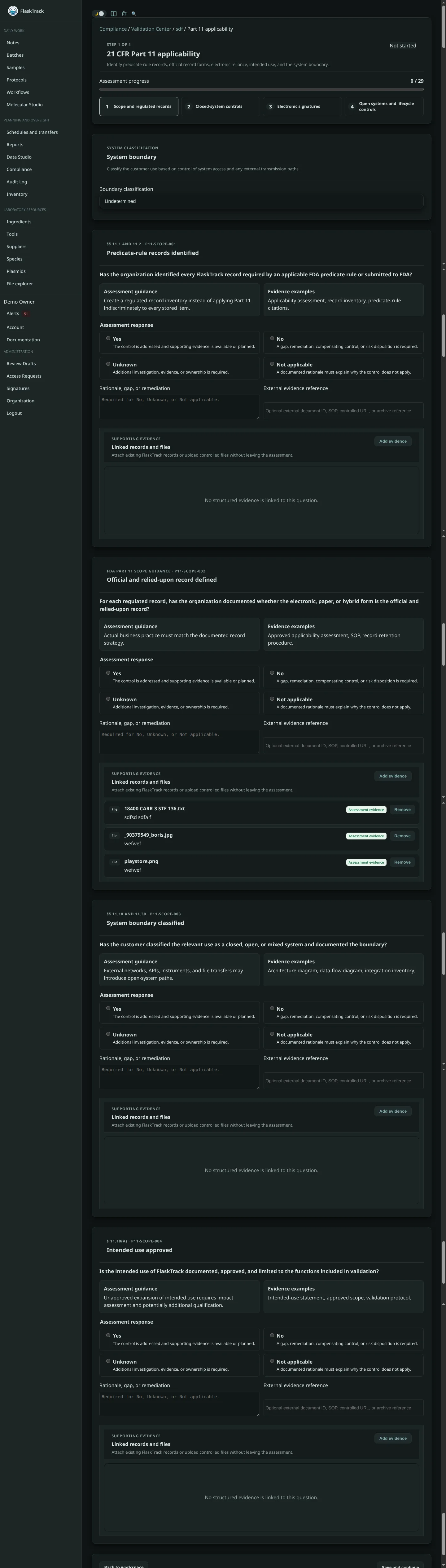Switch to the Scope and regulated records step

[x=139, y=107]
